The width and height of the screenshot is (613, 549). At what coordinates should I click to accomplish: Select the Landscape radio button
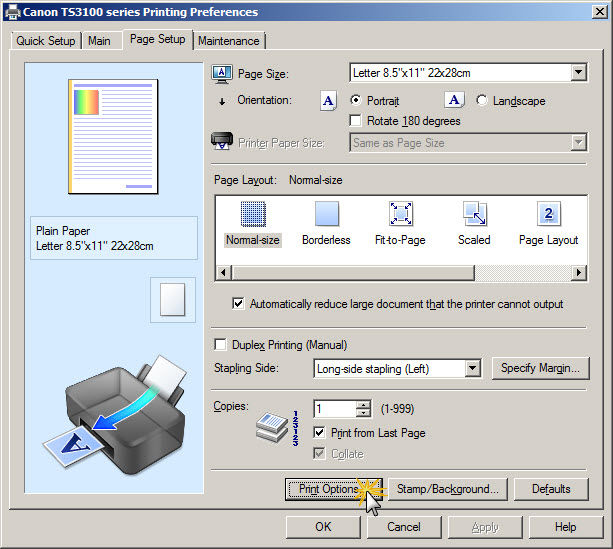483,101
